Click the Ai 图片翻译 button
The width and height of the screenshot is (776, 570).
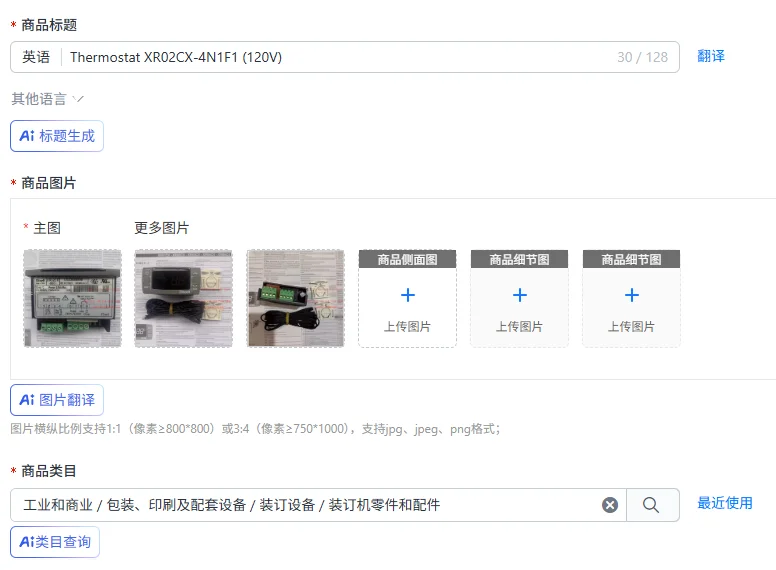click(x=57, y=400)
